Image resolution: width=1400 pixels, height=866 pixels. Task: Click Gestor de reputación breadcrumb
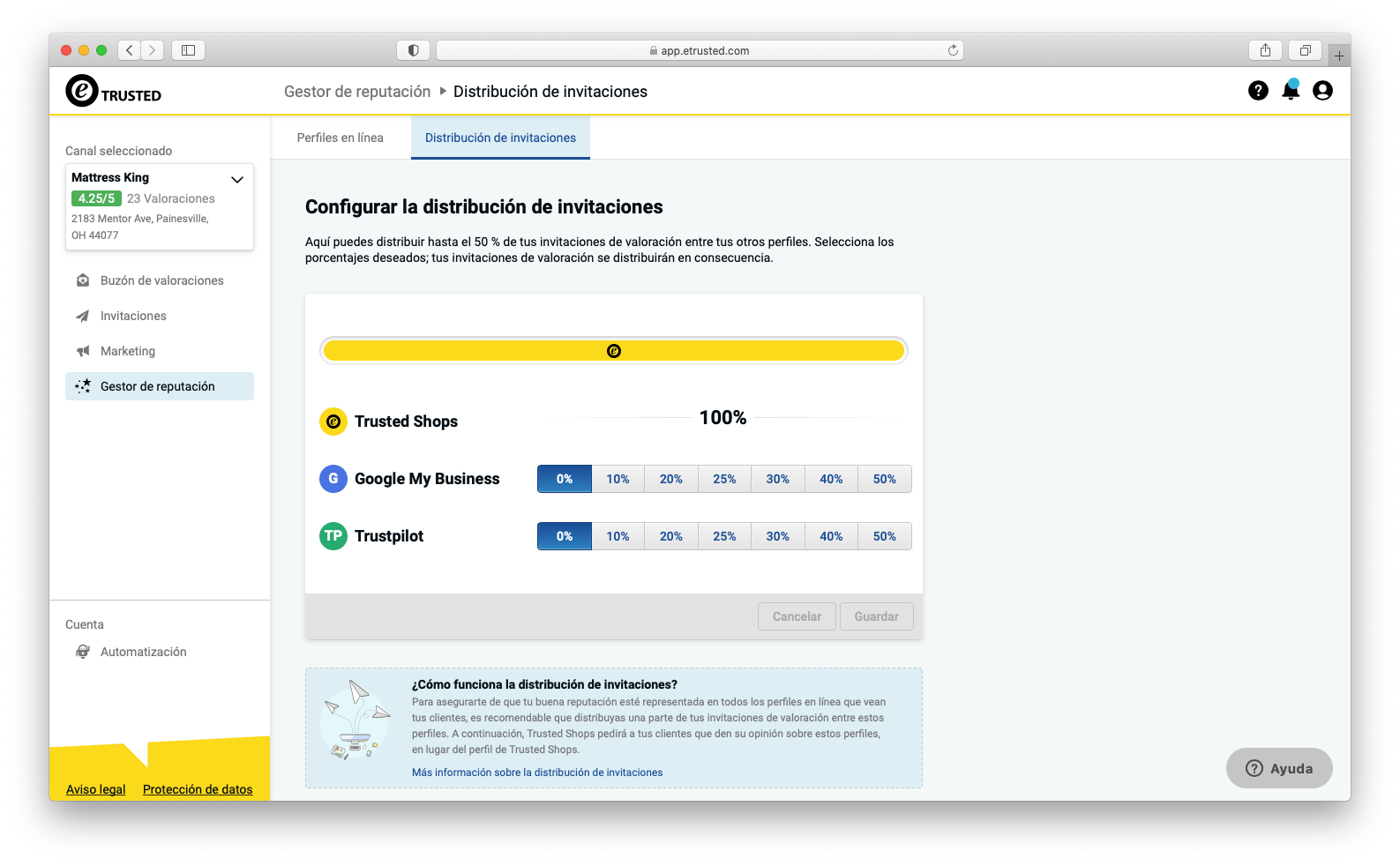[357, 92]
